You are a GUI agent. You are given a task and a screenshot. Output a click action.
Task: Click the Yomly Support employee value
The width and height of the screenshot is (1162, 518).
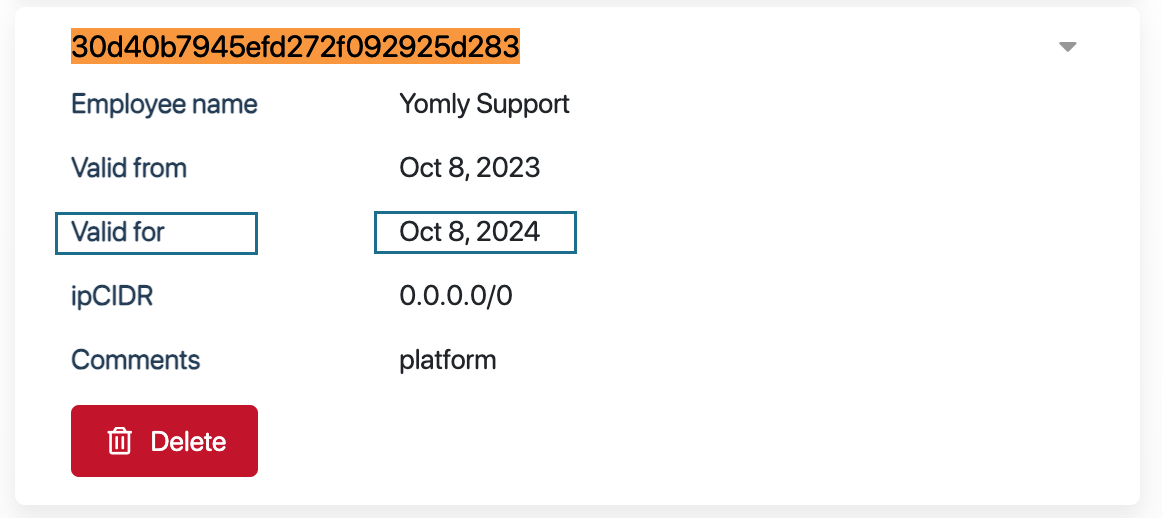(484, 104)
